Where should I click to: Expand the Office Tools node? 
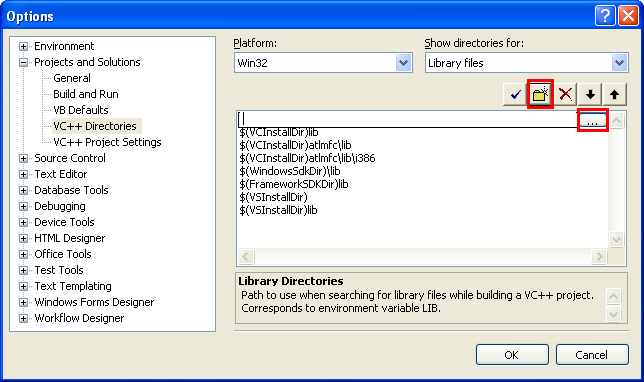(x=23, y=255)
